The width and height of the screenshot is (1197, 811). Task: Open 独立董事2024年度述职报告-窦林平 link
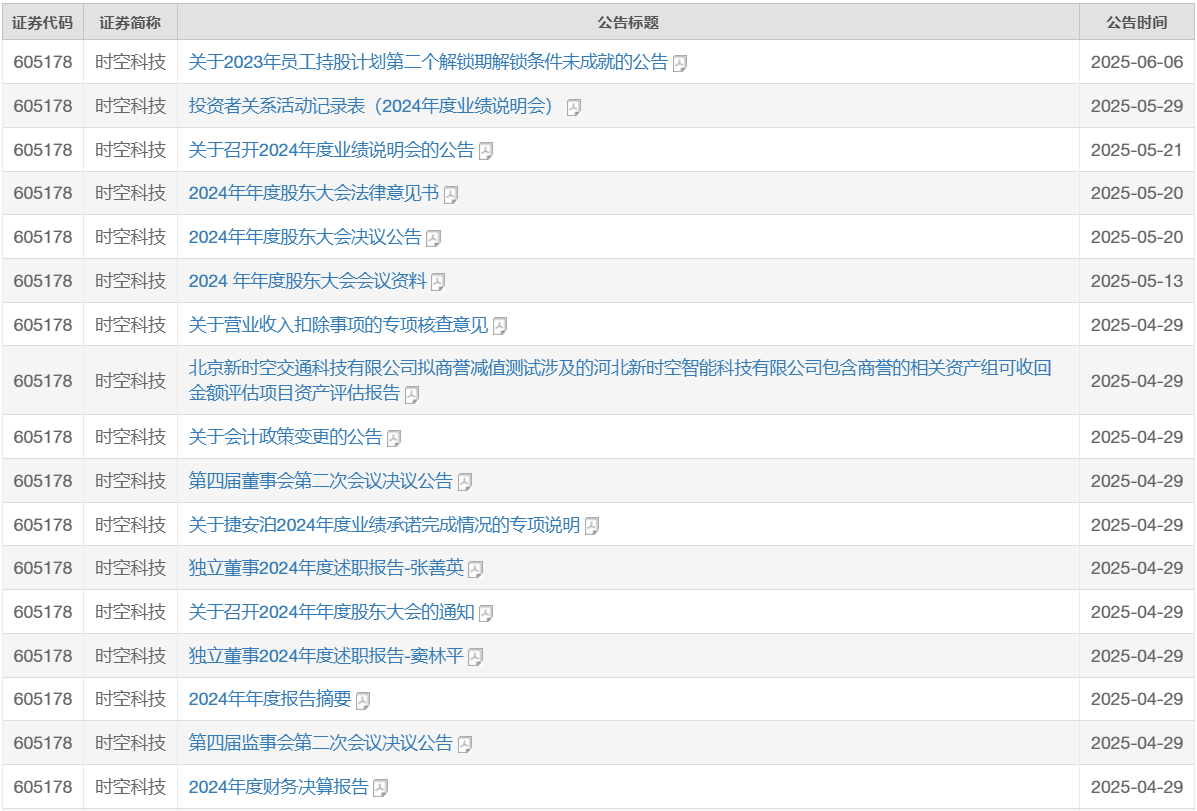(x=326, y=656)
